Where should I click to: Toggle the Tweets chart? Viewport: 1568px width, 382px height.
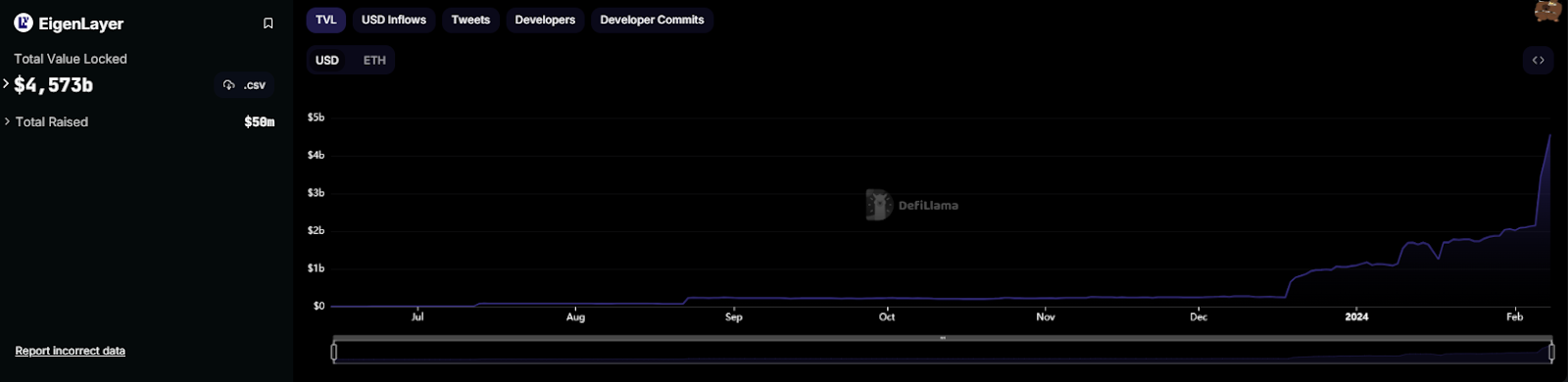click(470, 20)
